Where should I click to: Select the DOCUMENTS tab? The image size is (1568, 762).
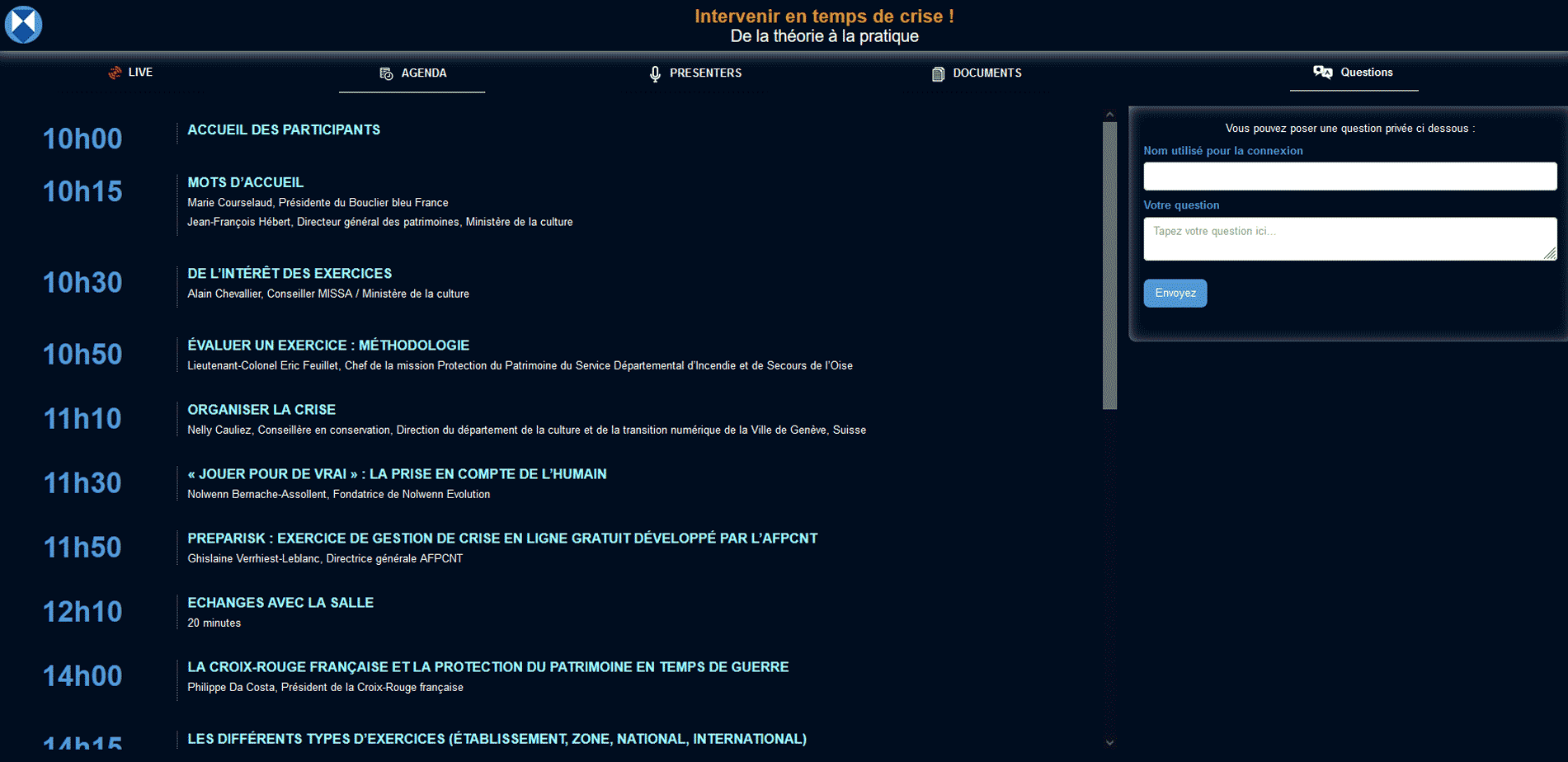(986, 73)
